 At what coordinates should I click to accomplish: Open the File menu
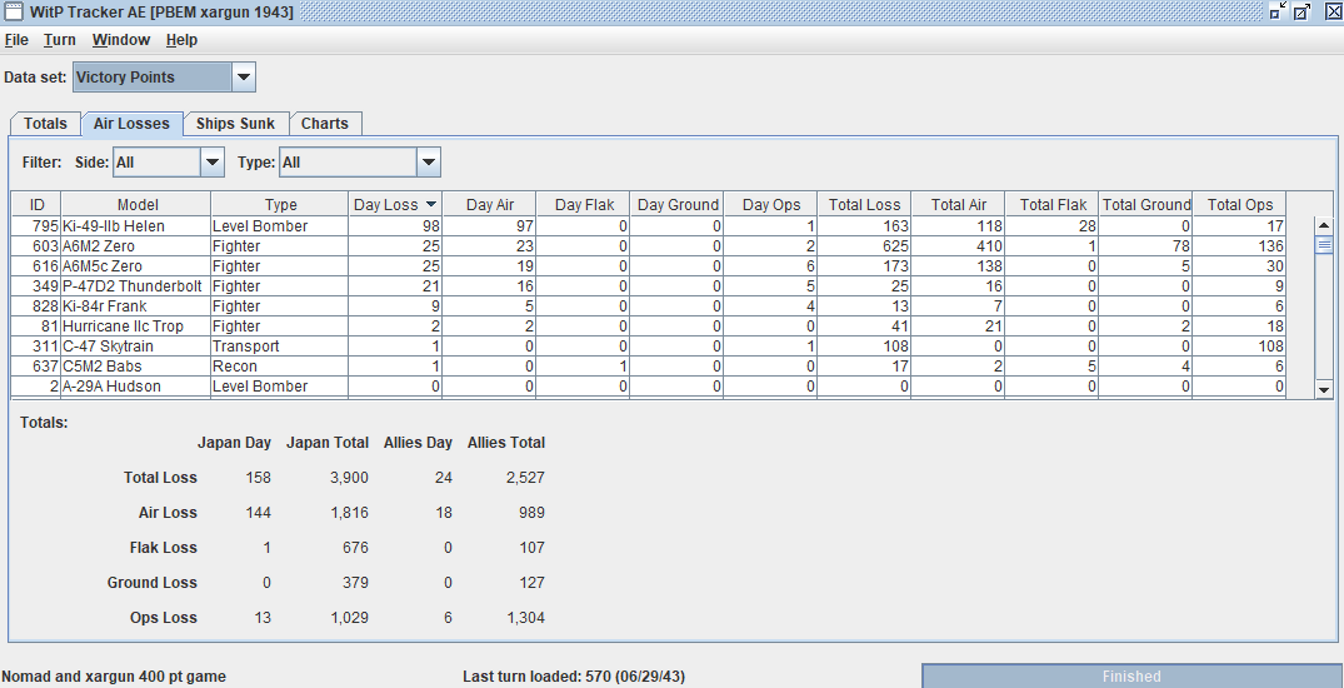tap(16, 40)
